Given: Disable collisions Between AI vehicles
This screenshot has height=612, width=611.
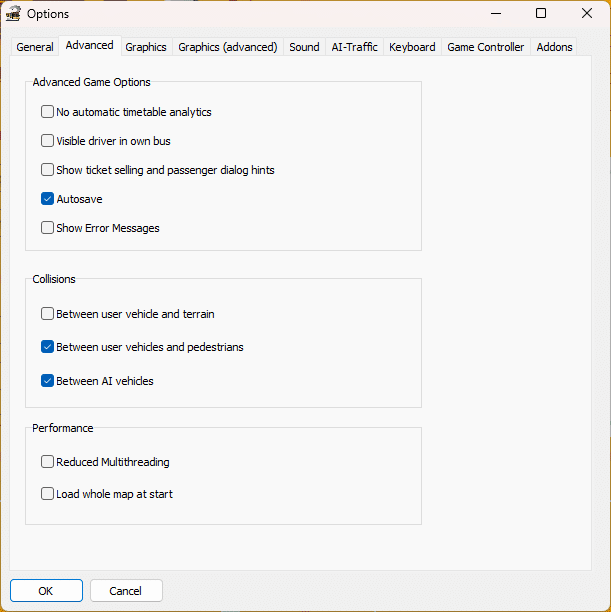Looking at the screenshot, I should 48,381.
